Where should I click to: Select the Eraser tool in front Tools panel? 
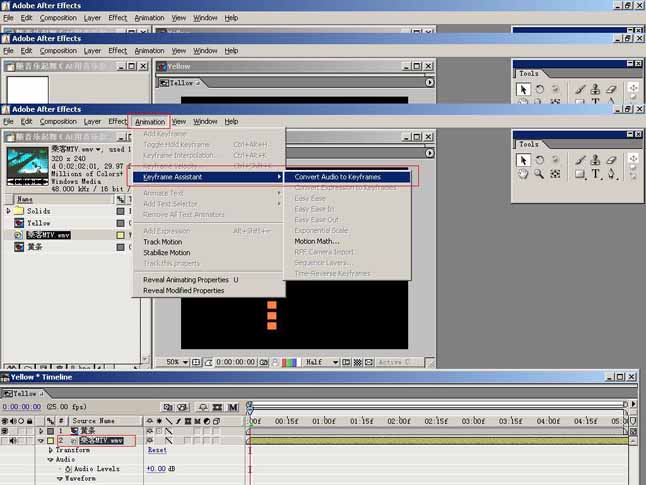(611, 160)
